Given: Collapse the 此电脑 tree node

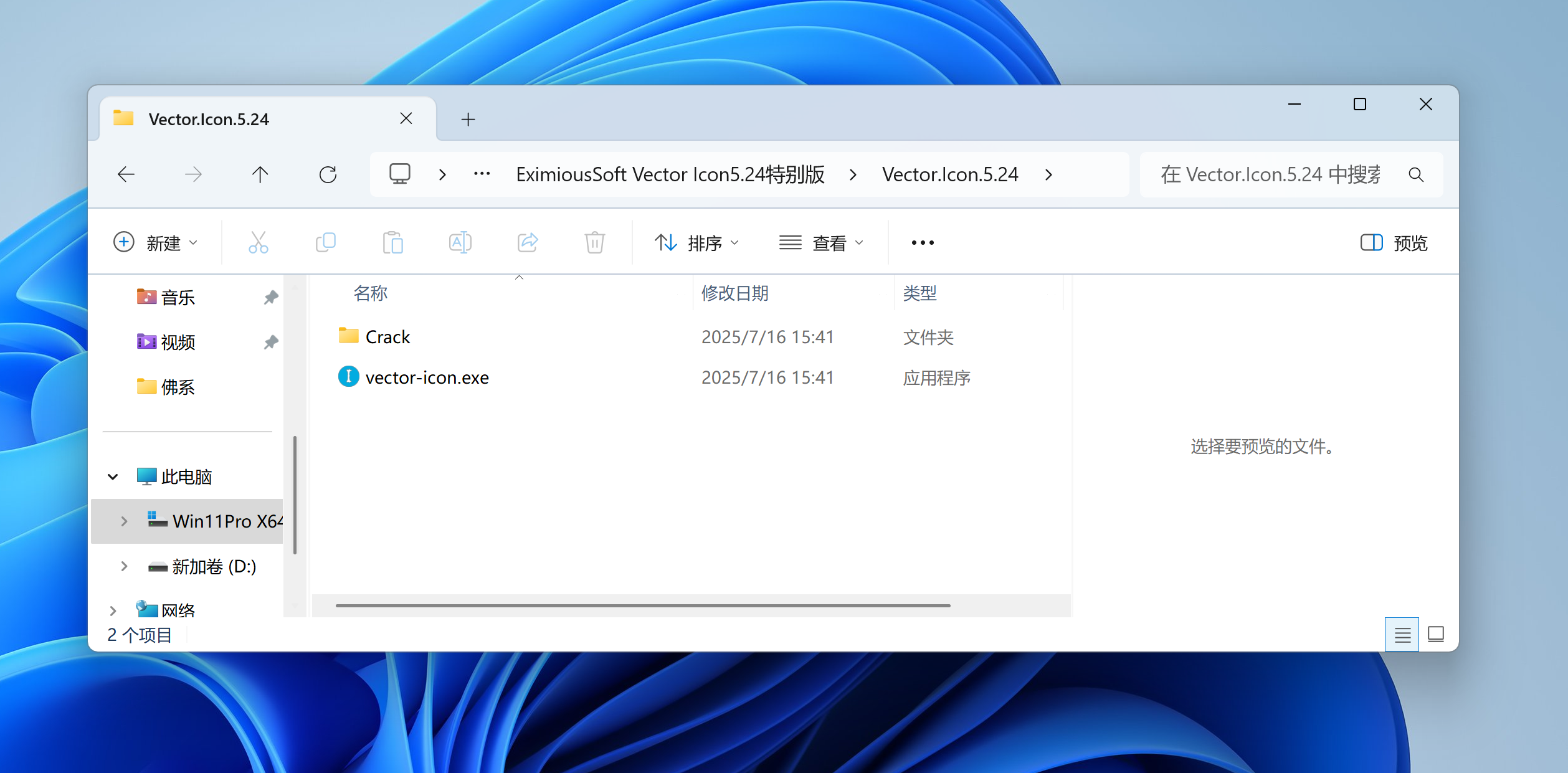Looking at the screenshot, I should click(x=113, y=477).
